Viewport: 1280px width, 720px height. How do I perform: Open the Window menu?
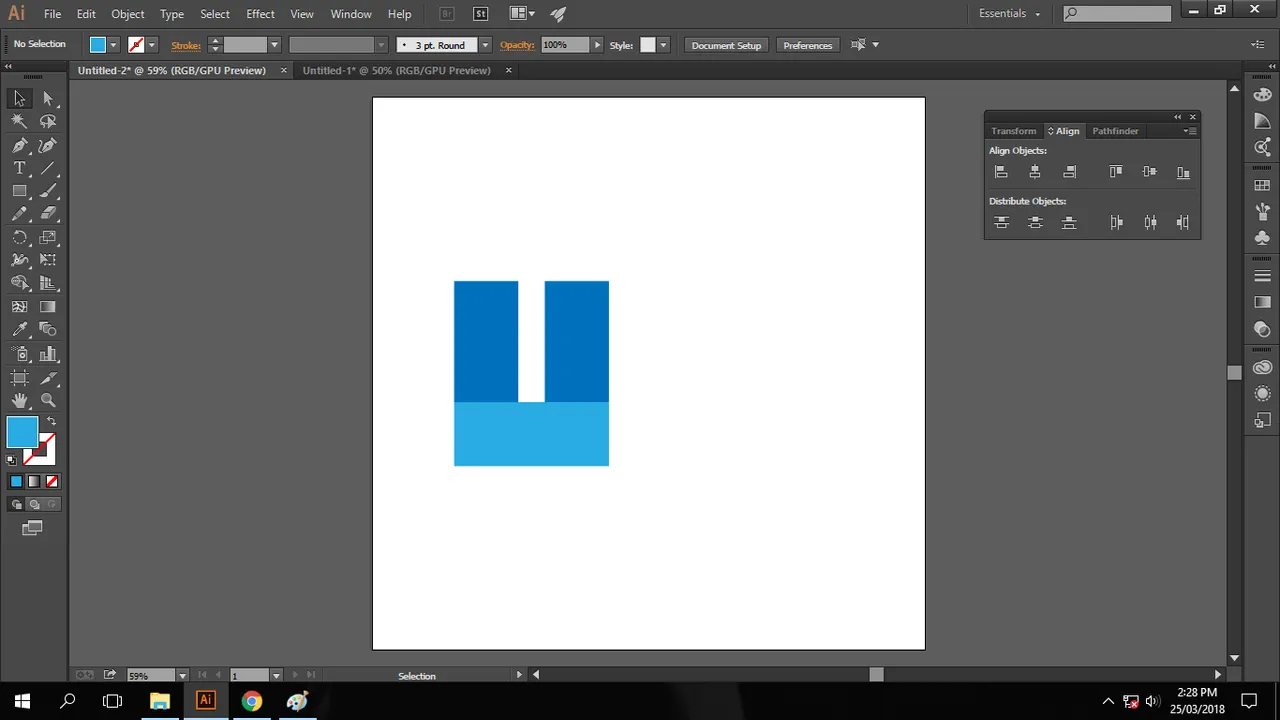351,14
